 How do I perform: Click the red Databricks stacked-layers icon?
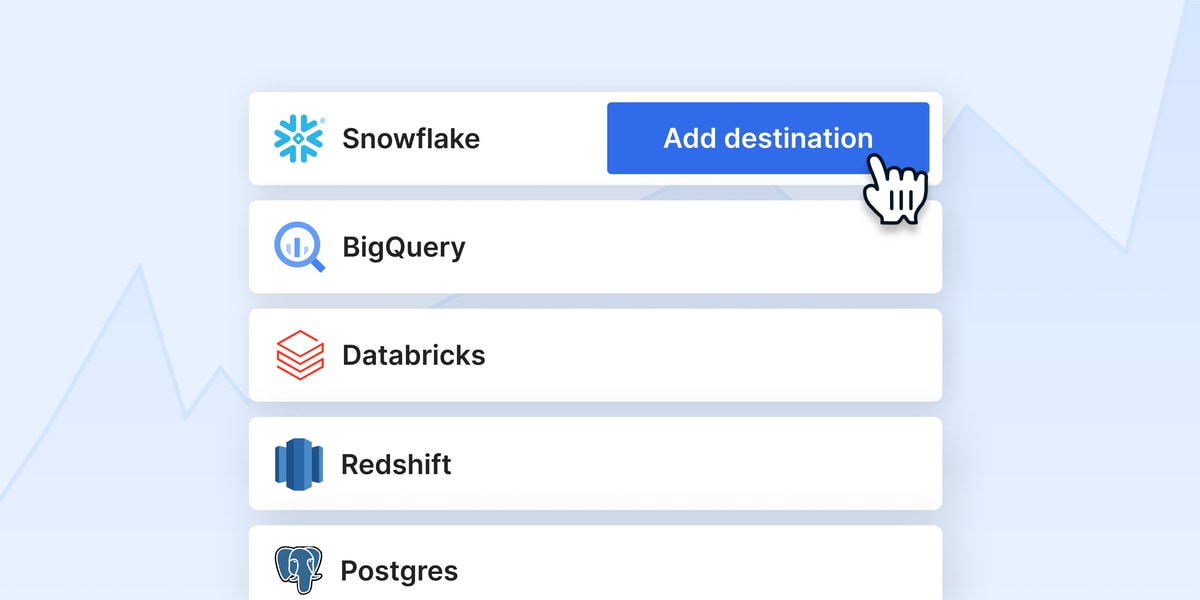pyautogui.click(x=299, y=355)
